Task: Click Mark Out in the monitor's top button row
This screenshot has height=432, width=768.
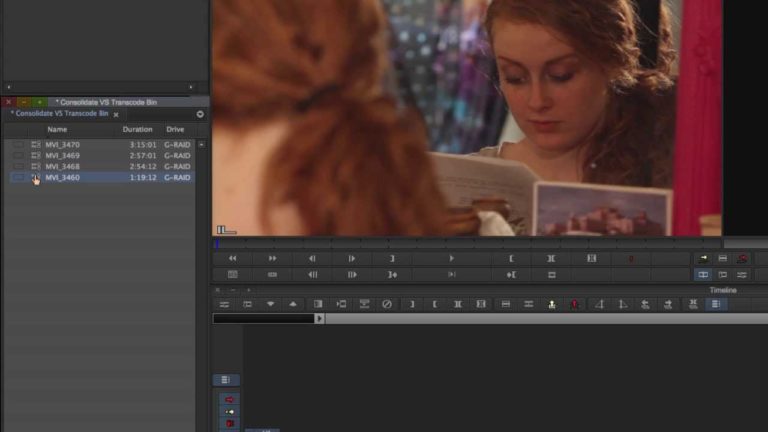Action: [x=392, y=259]
